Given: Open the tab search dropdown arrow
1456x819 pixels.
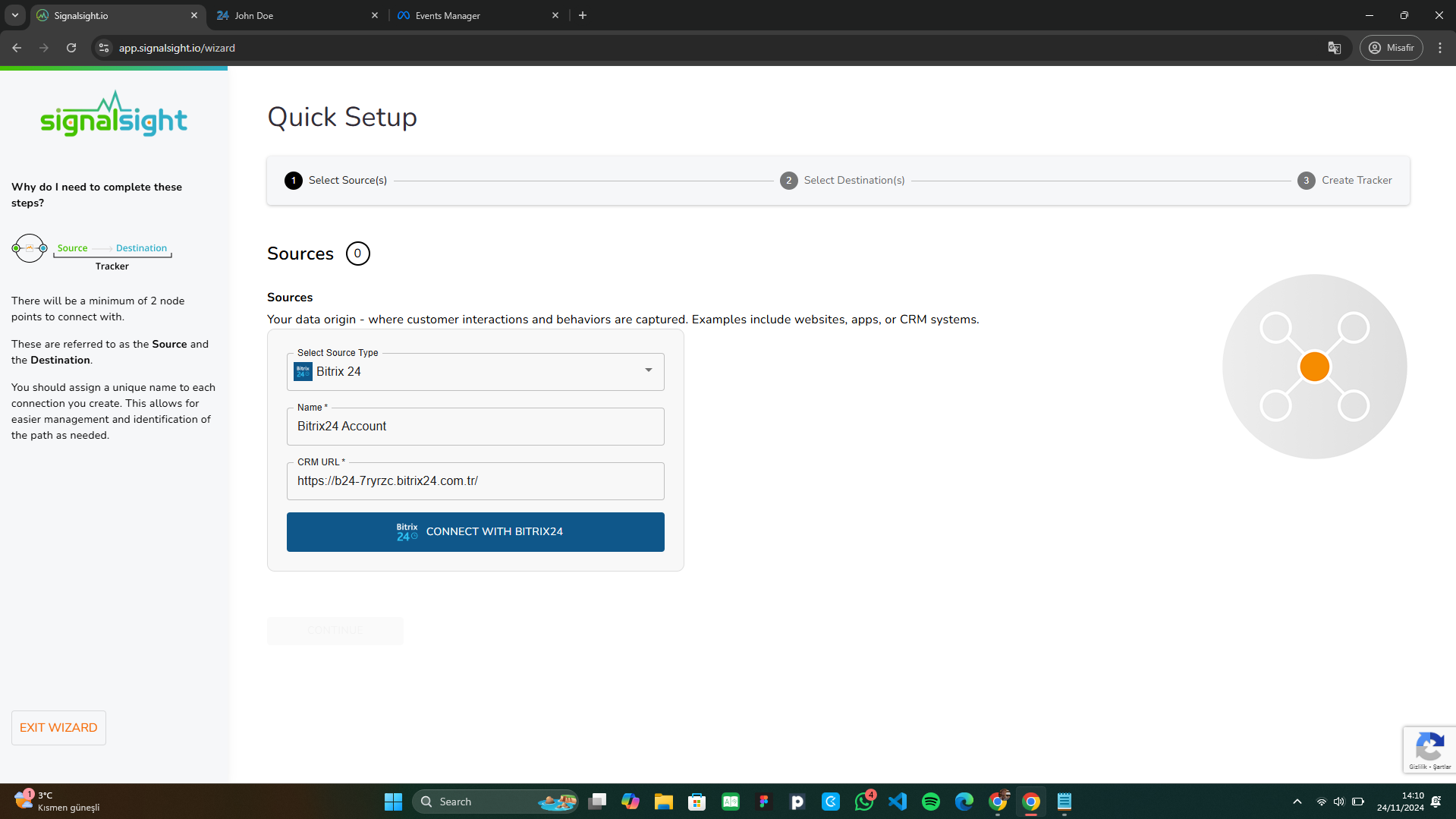Looking at the screenshot, I should tap(14, 15).
